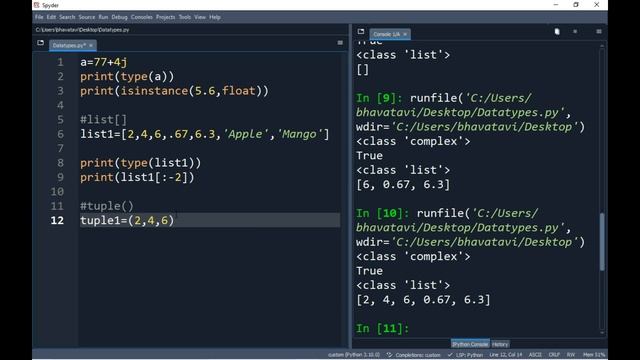Click console output '[6, 0.67, 6.3]'
640x360 pixels.
[x=403, y=184]
